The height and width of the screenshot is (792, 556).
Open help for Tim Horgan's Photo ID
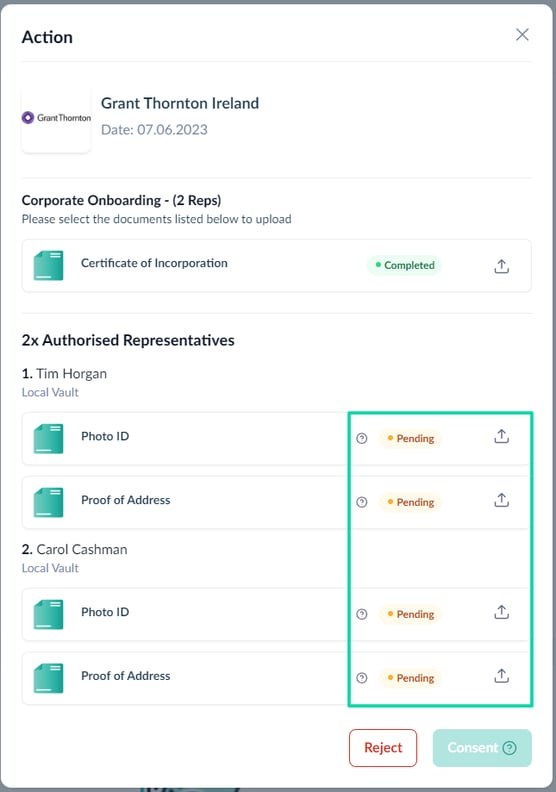362,438
